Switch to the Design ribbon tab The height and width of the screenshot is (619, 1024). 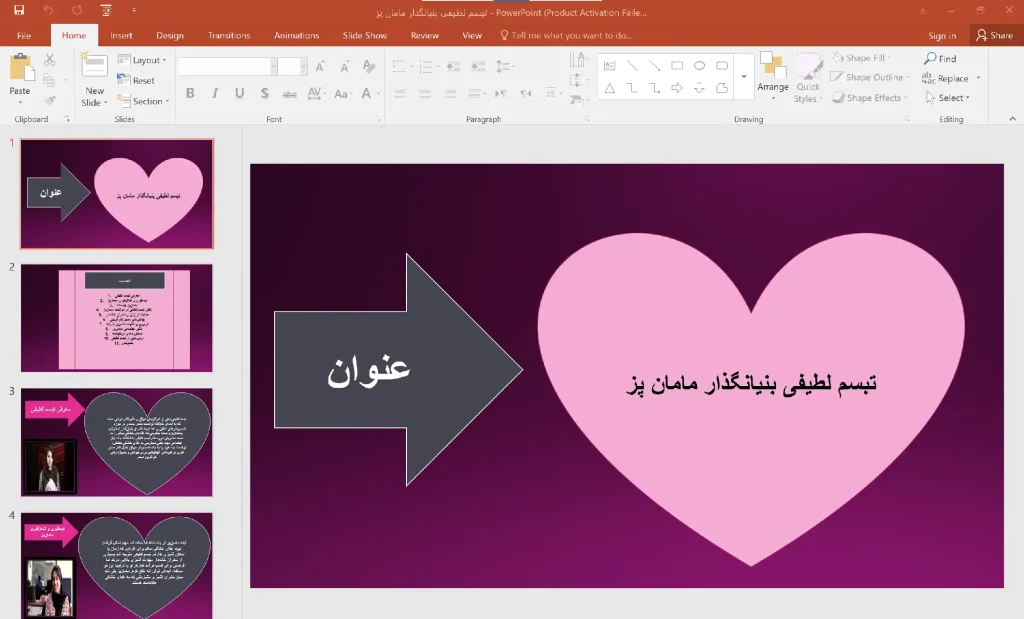coord(170,34)
